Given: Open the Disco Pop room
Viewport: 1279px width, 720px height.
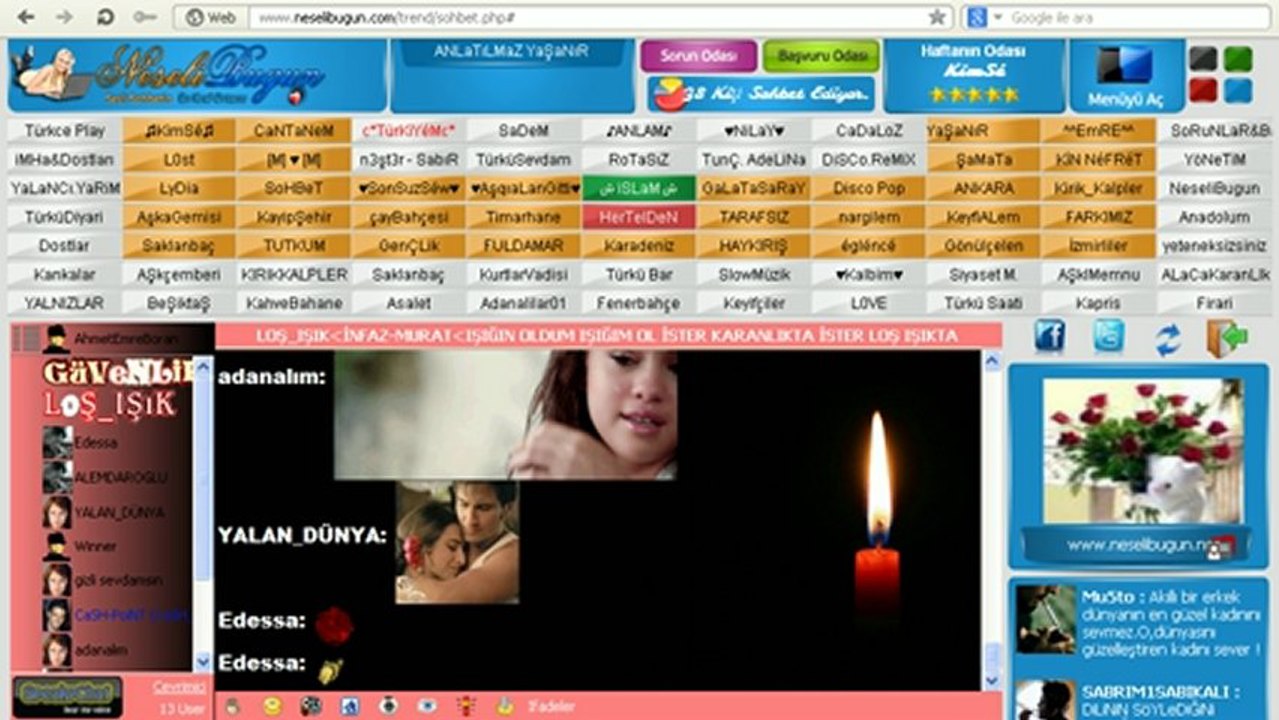Looking at the screenshot, I should tap(869, 188).
